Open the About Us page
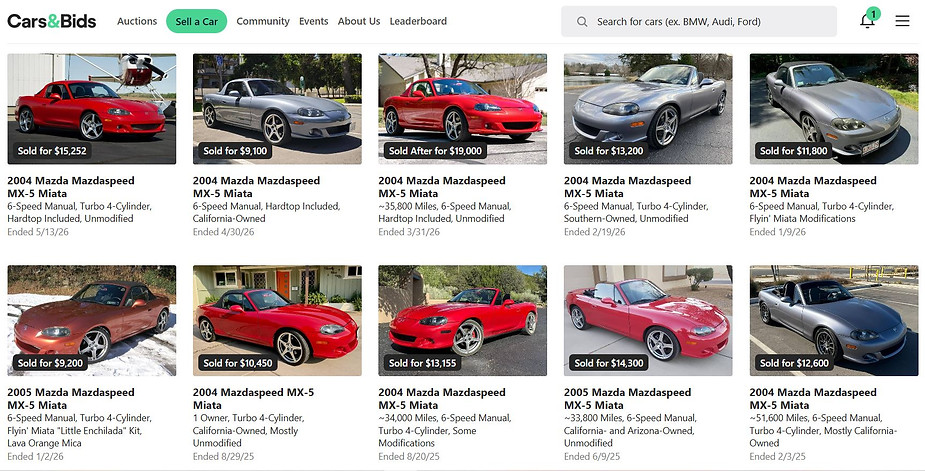 point(359,21)
